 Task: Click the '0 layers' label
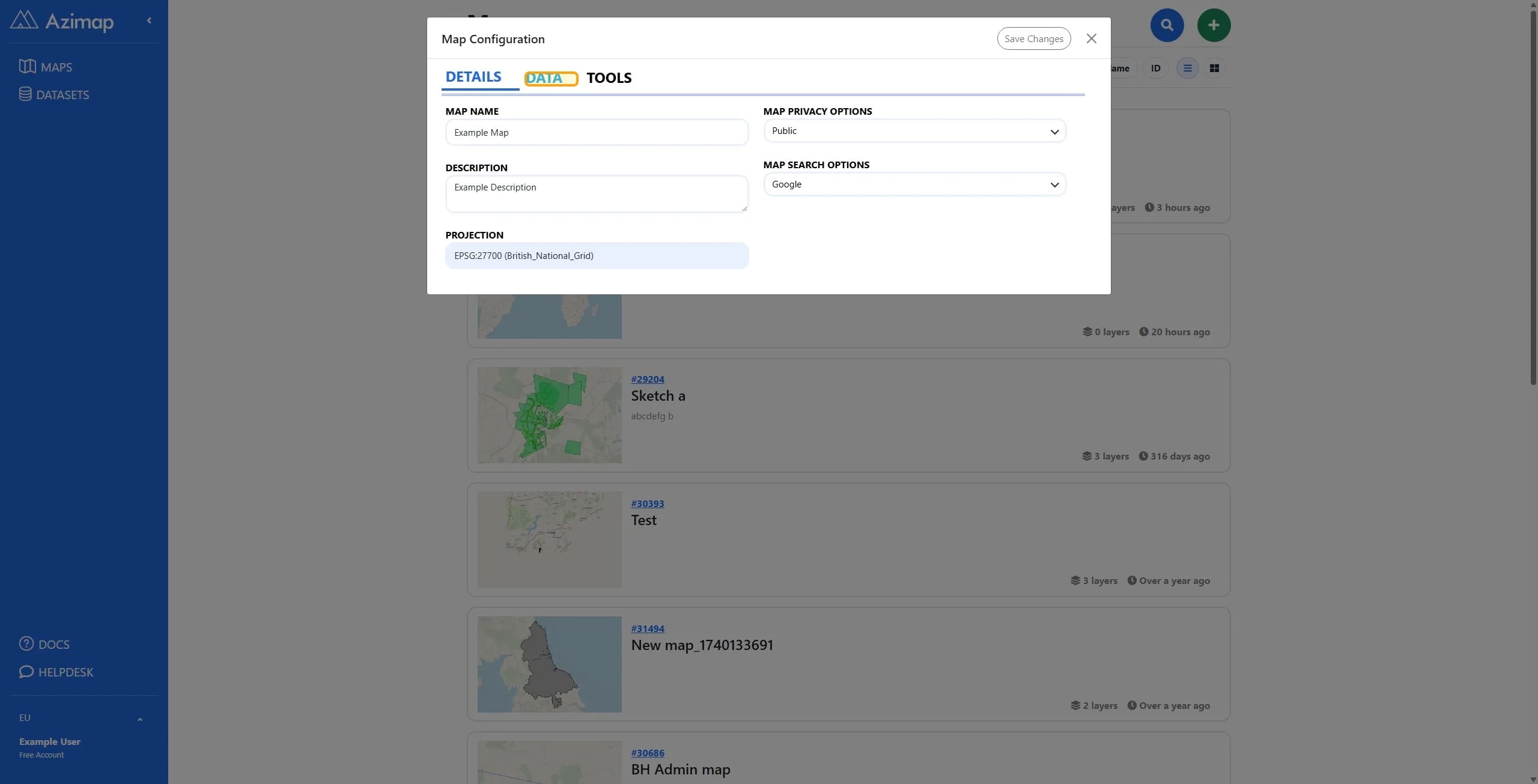(1106, 332)
